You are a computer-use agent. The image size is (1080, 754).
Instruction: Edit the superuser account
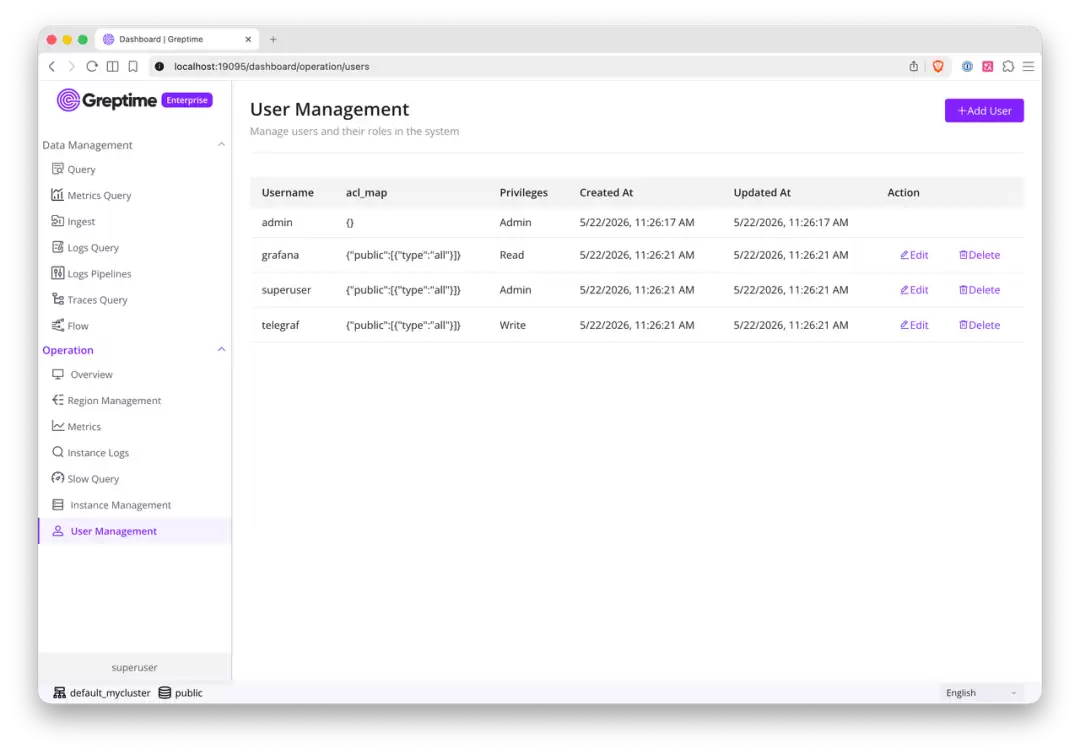914,290
